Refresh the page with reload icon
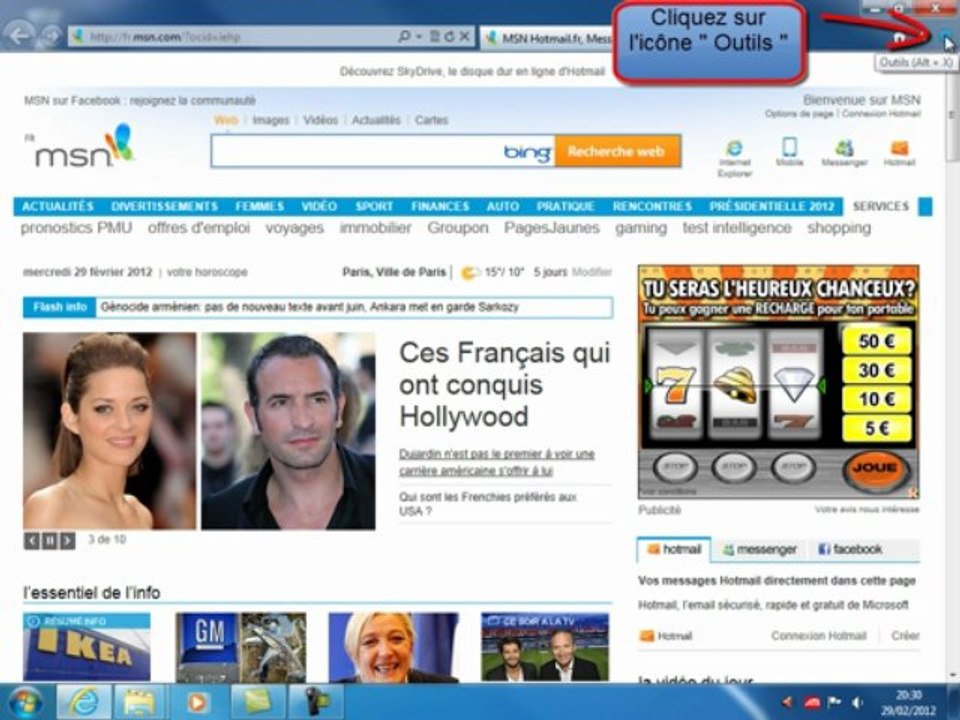 (450, 37)
